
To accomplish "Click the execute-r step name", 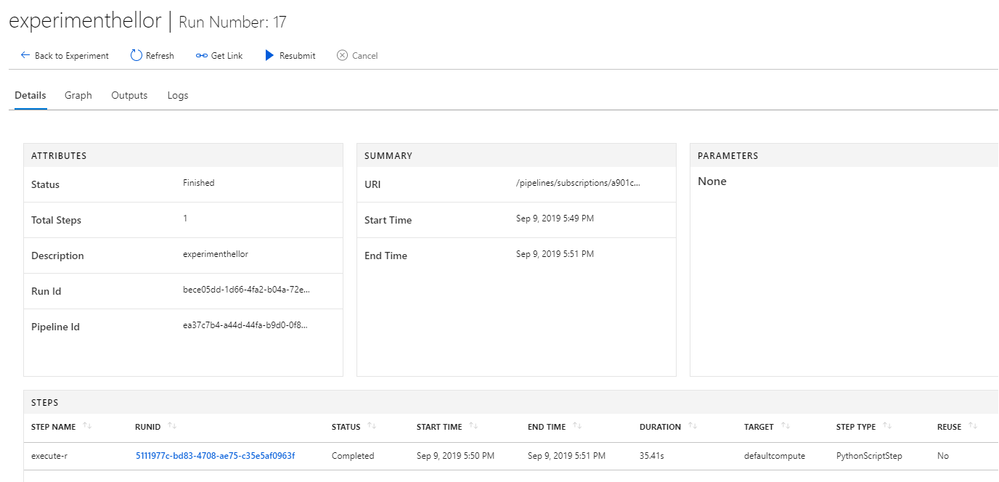I will coord(49,456).
